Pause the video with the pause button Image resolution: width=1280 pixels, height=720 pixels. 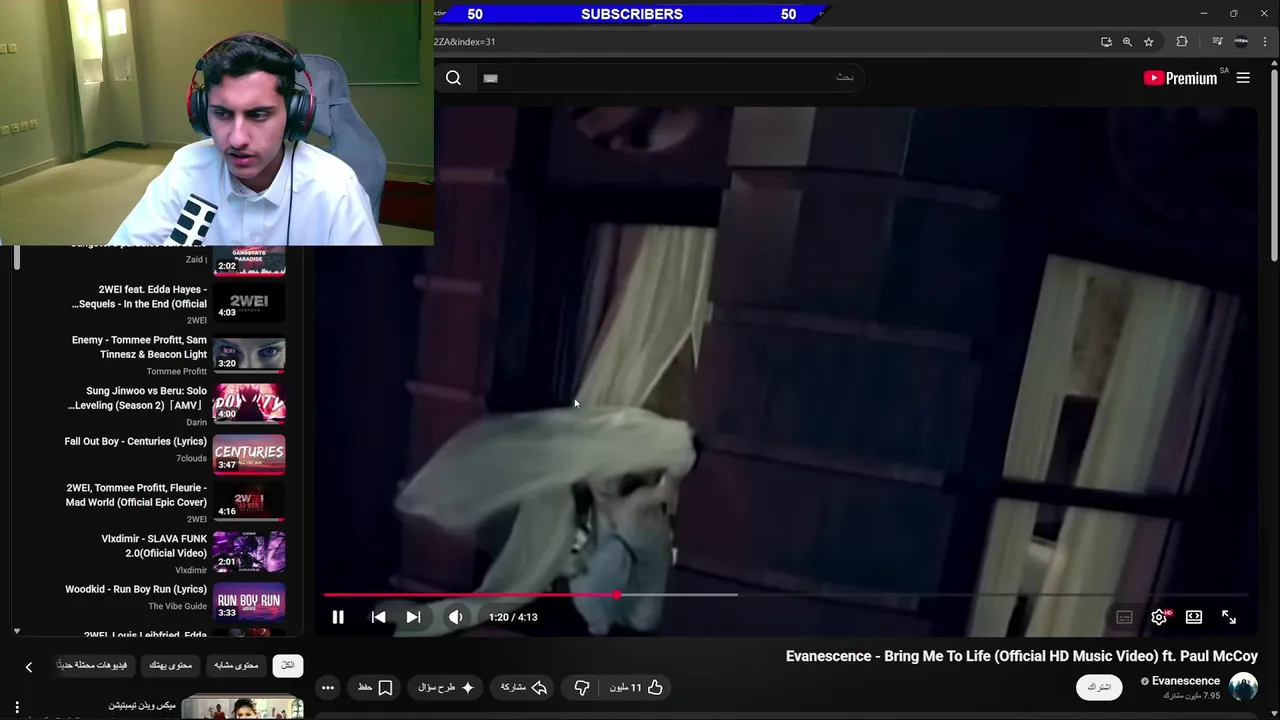(x=338, y=617)
